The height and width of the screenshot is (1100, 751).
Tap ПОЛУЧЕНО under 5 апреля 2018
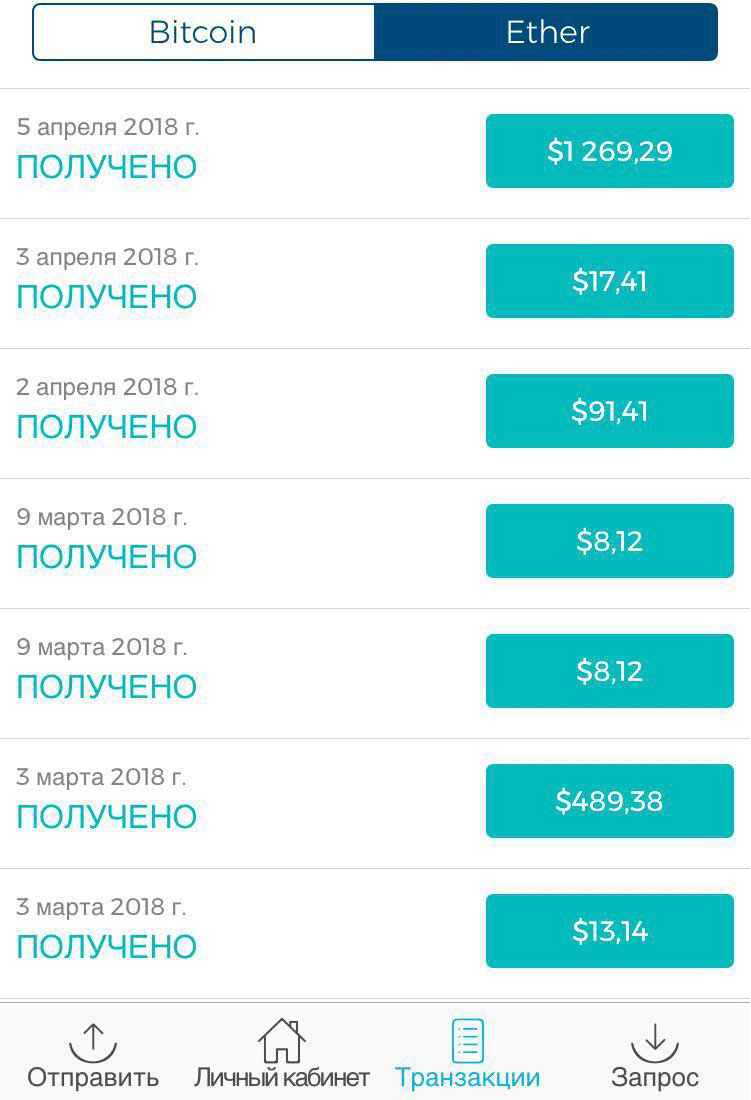click(x=107, y=167)
